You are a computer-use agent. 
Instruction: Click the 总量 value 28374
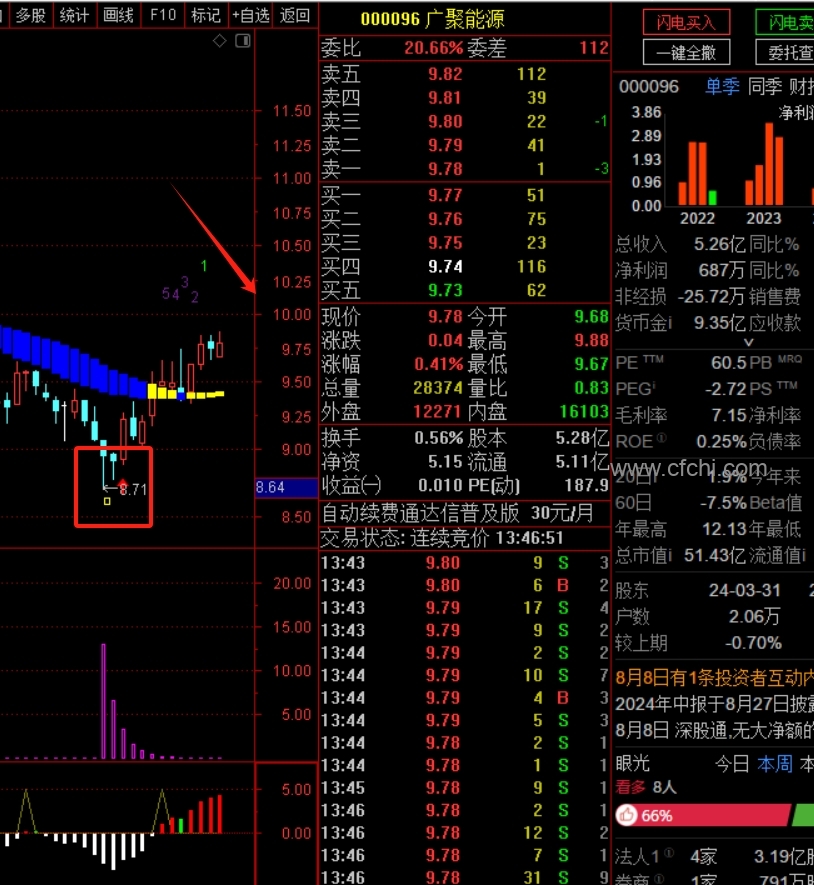point(437,388)
